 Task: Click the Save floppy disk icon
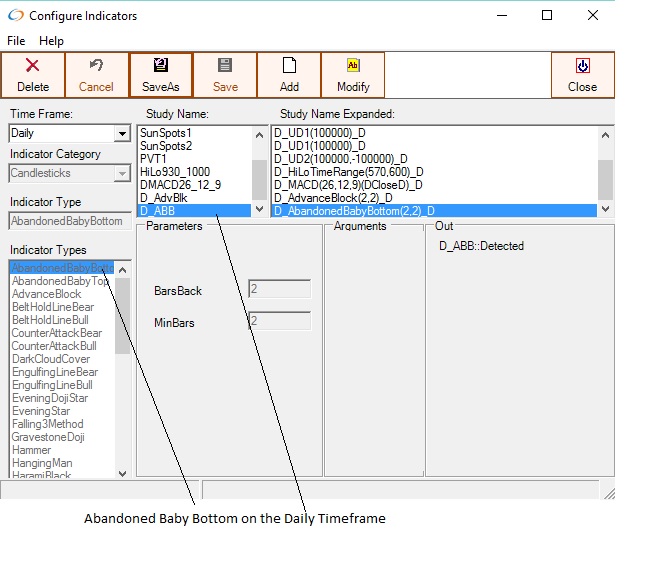point(225,66)
